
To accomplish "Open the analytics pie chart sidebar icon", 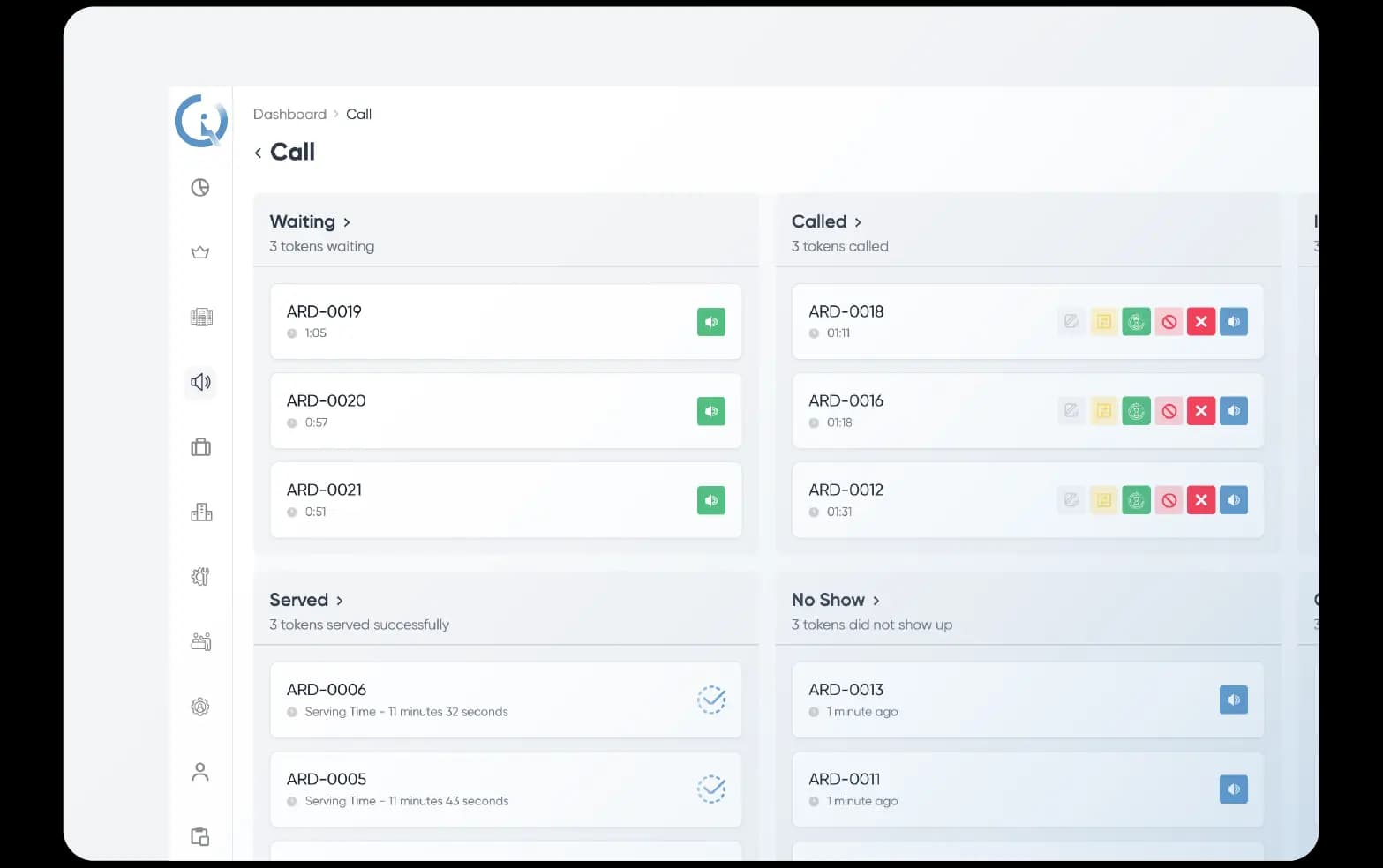I will [200, 187].
